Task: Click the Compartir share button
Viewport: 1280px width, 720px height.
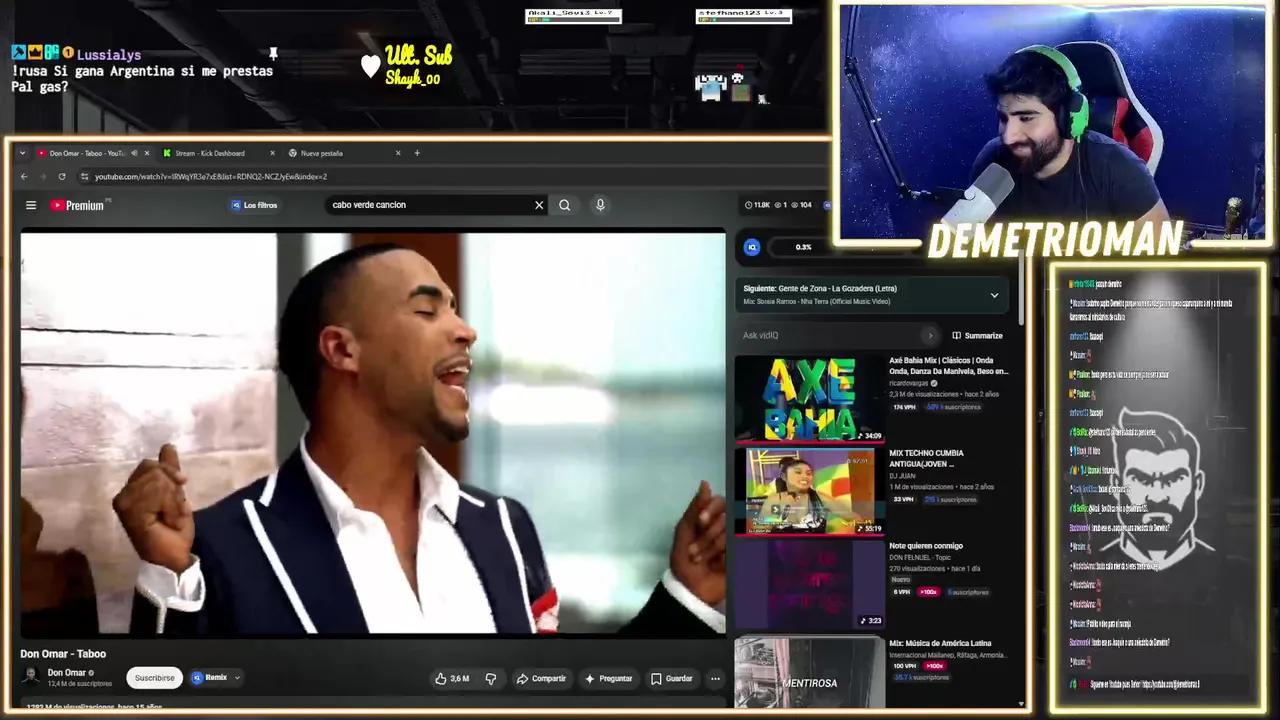Action: [x=541, y=678]
